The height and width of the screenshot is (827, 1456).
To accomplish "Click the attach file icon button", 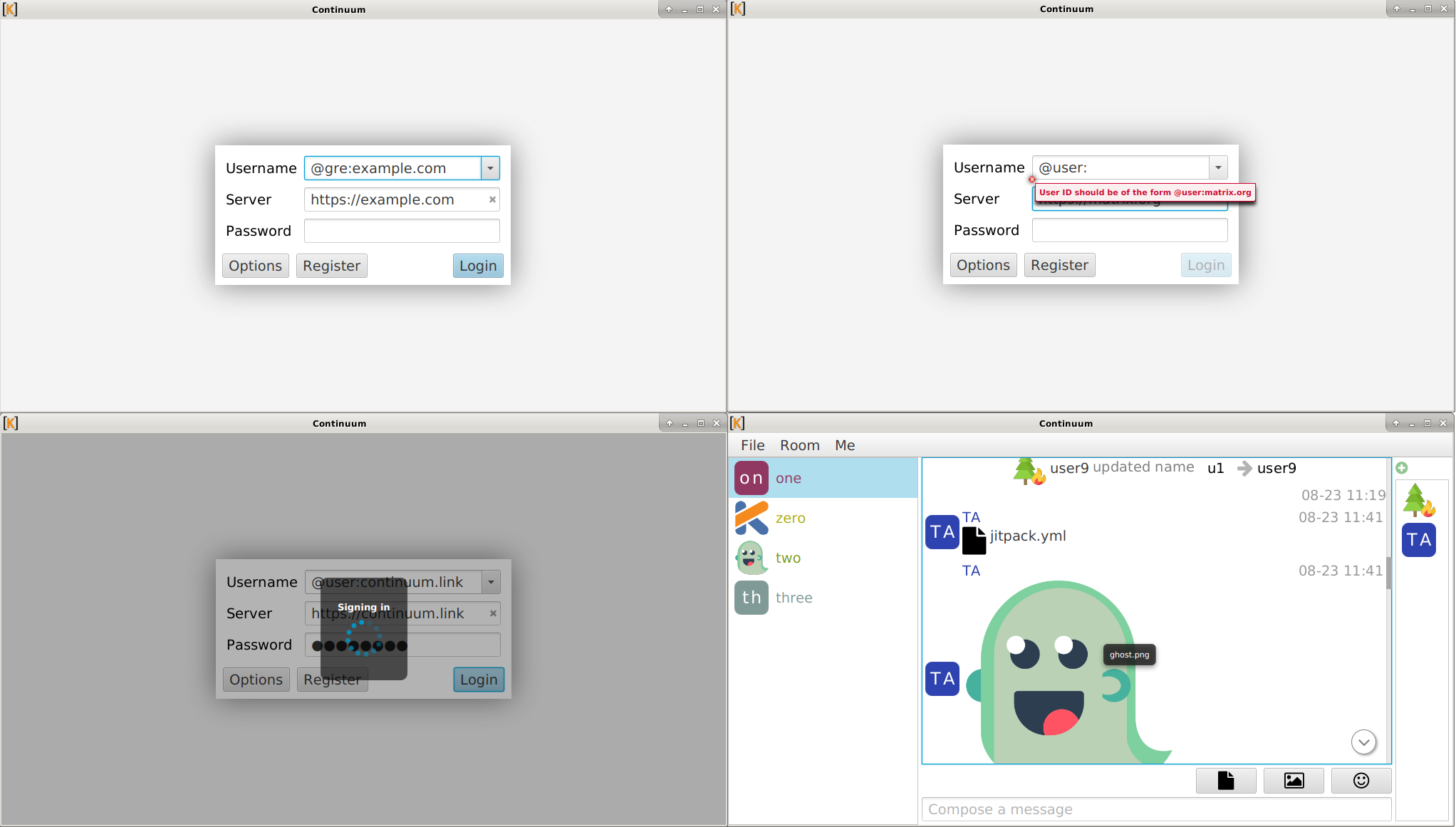I will [1225, 781].
